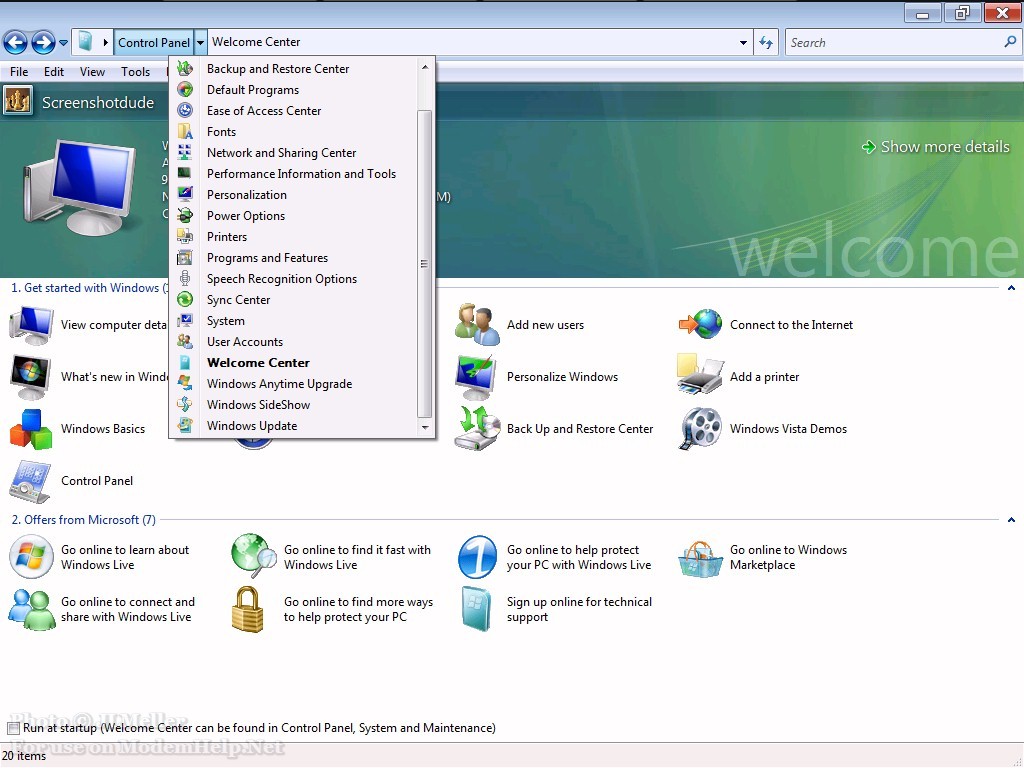Screen dimensions: 1024x768
Task: Click the Refresh button beside address bar
Action: pyautogui.click(x=766, y=42)
